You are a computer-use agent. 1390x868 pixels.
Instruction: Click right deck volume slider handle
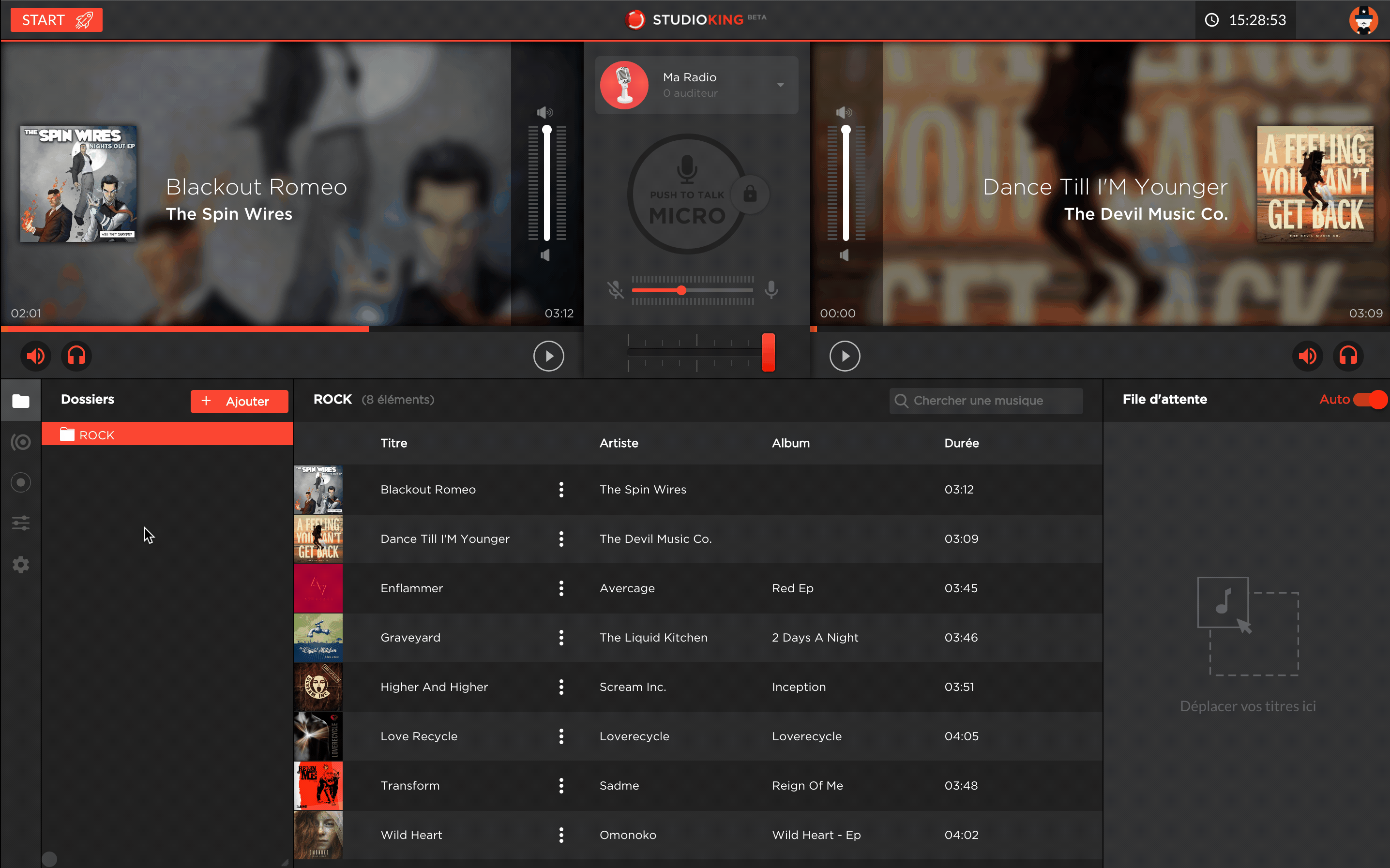coord(846,130)
